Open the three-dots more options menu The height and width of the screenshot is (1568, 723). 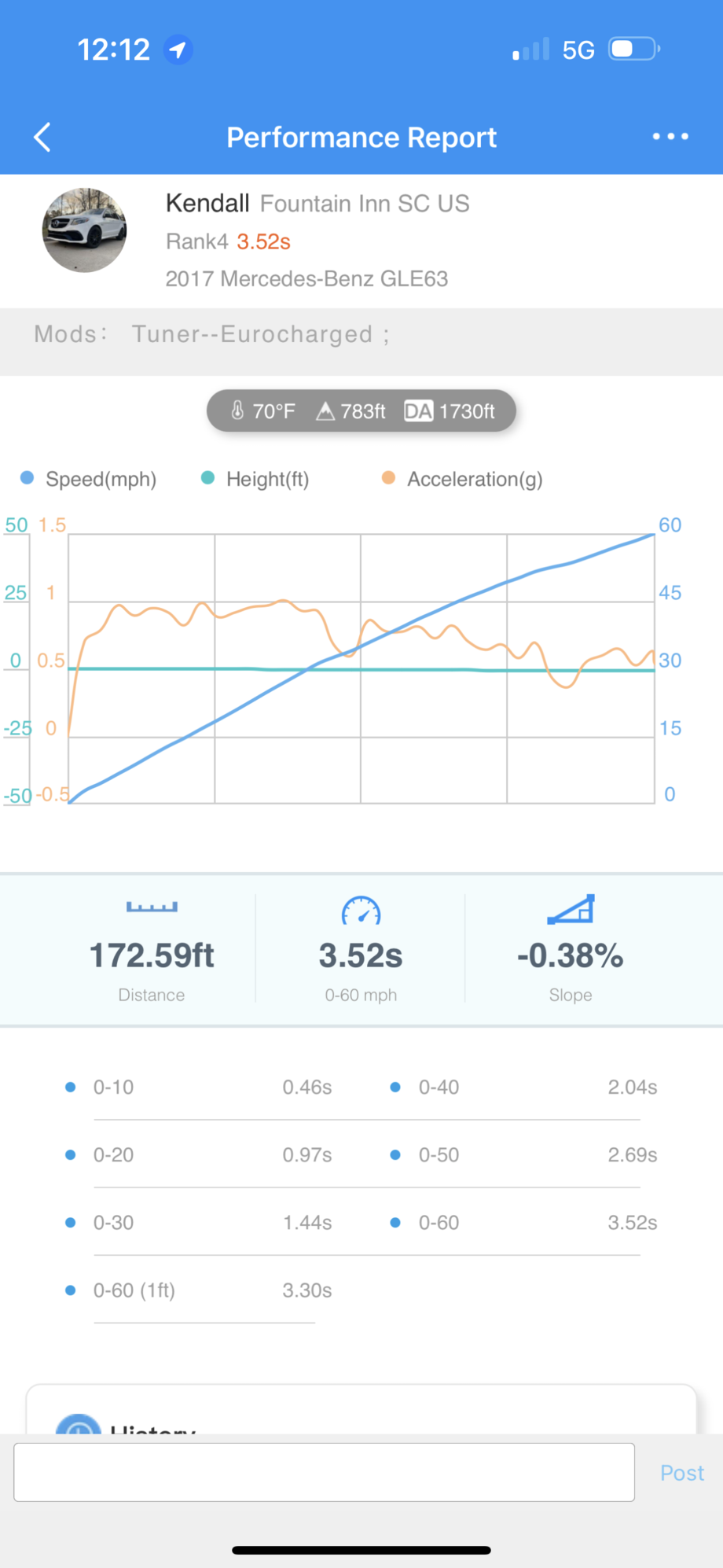click(x=670, y=137)
